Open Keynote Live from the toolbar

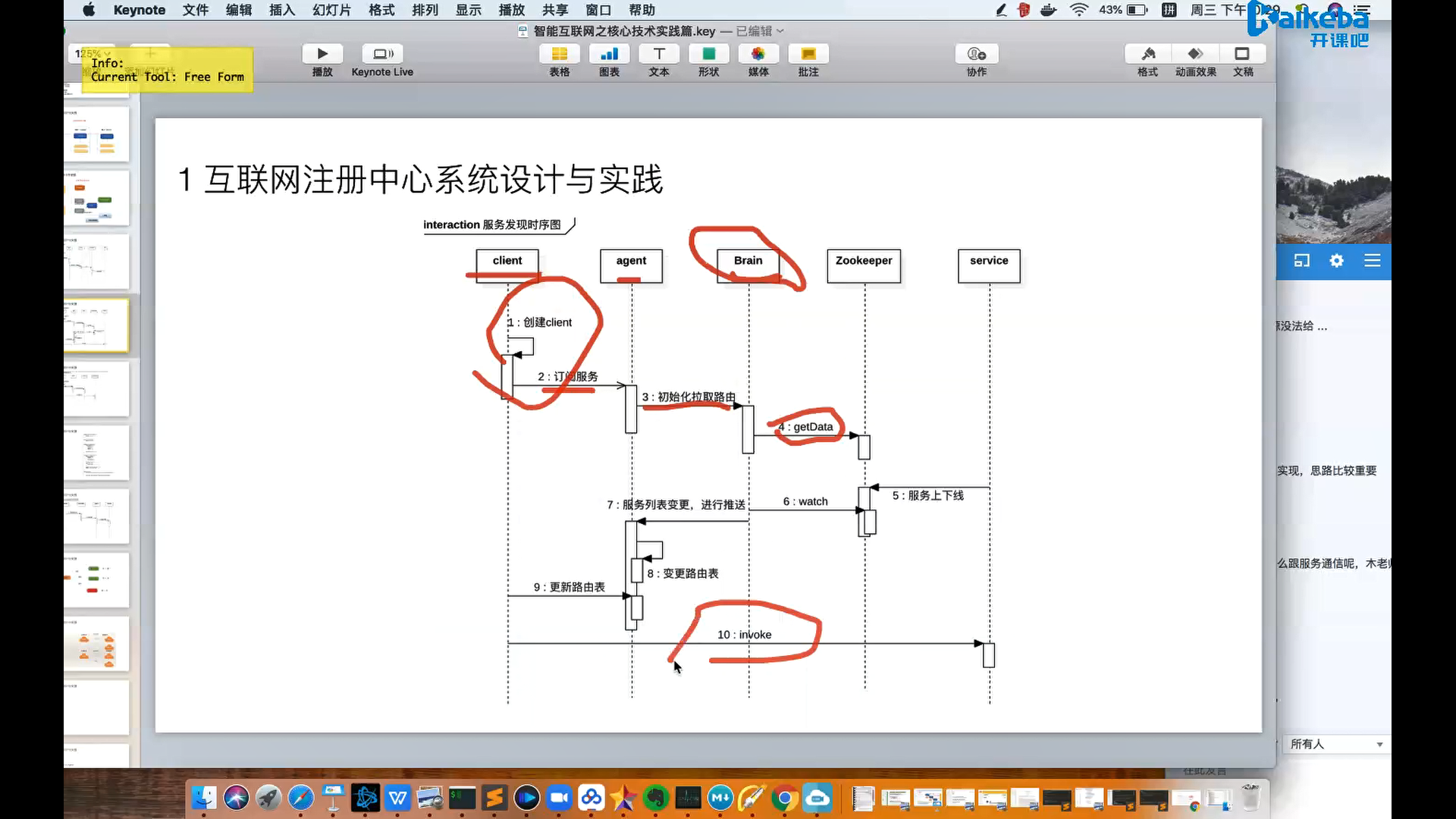pyautogui.click(x=382, y=55)
